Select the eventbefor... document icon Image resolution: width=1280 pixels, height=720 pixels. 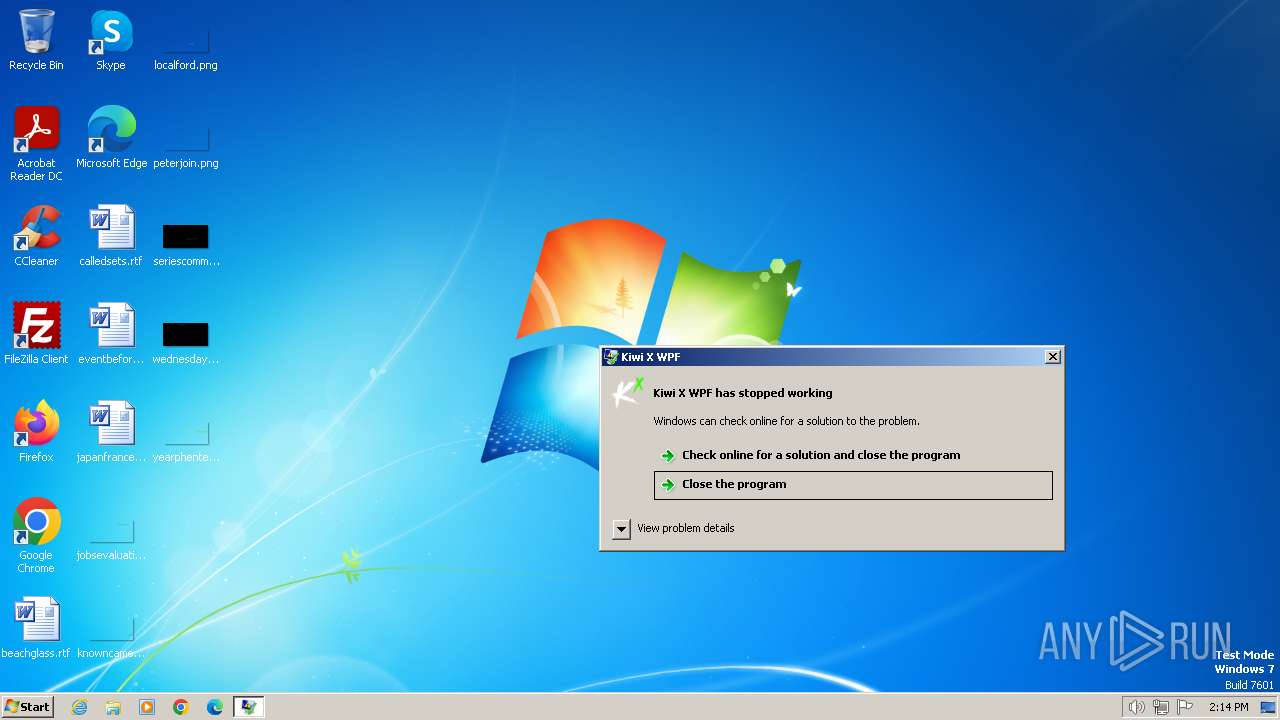[x=111, y=334]
